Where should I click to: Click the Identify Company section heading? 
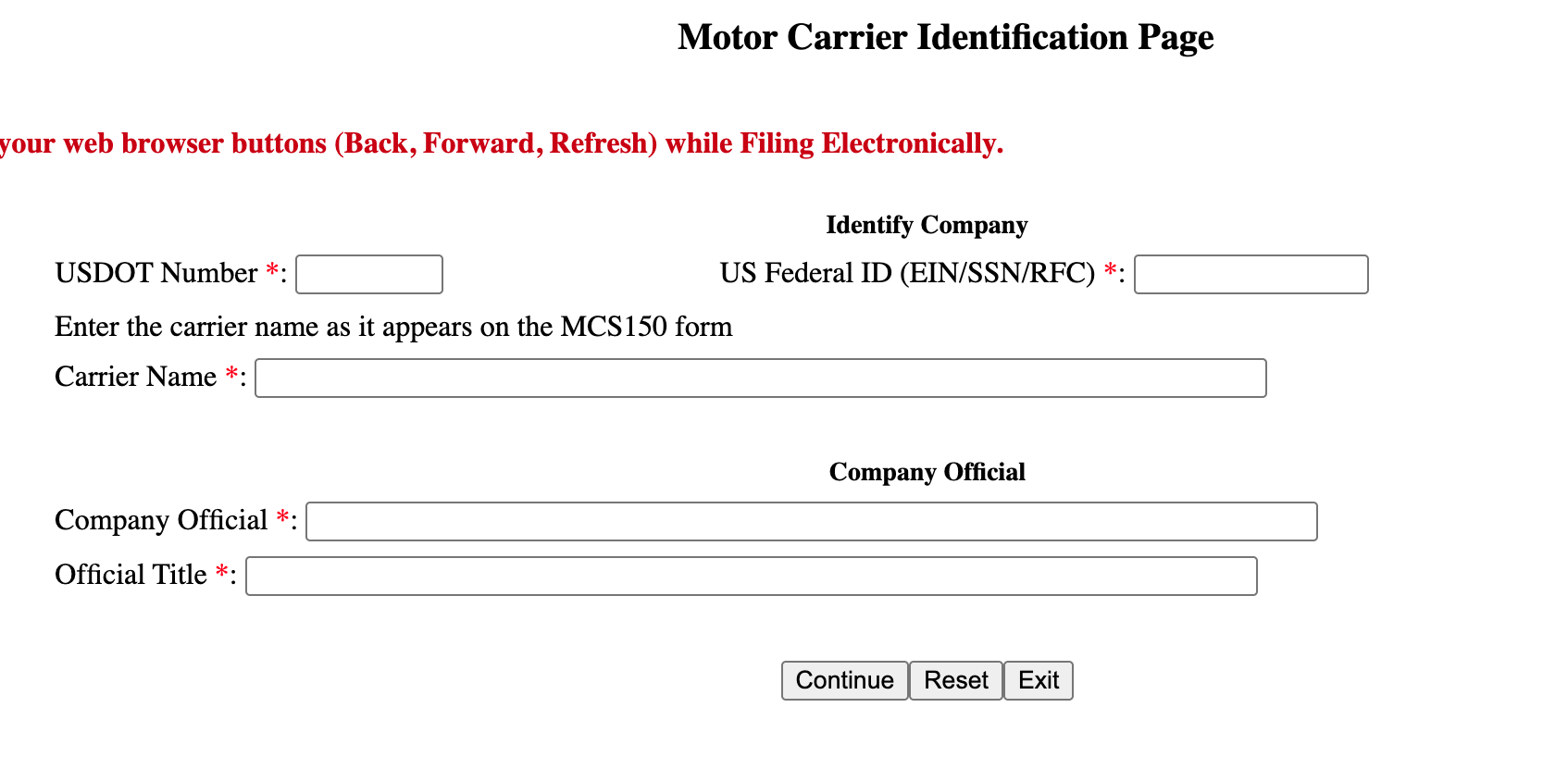926,224
